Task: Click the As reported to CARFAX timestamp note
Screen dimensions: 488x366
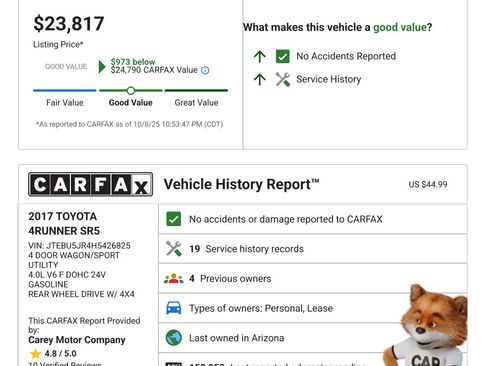Action: [129, 124]
